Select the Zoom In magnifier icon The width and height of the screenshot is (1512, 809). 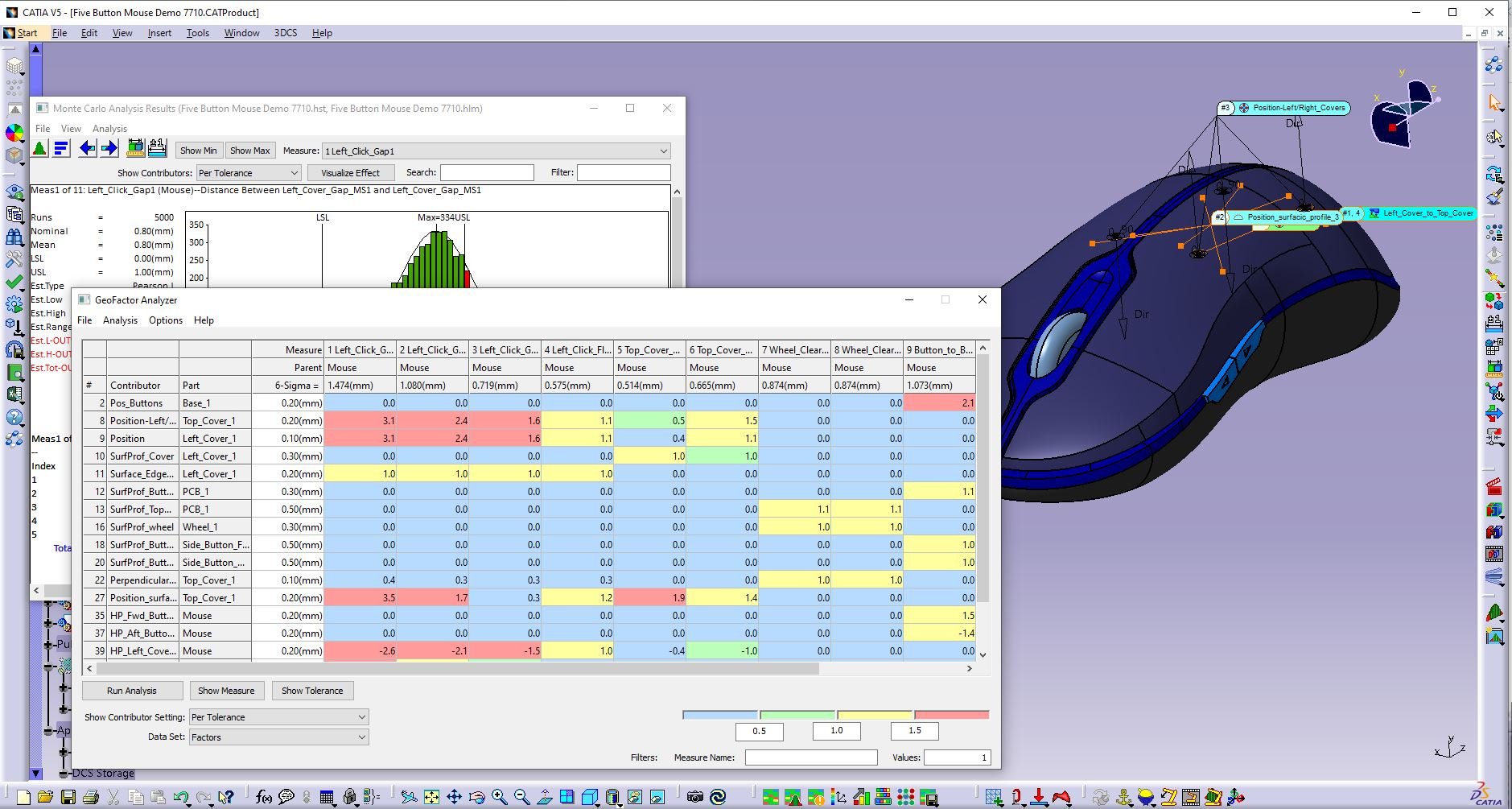point(499,797)
